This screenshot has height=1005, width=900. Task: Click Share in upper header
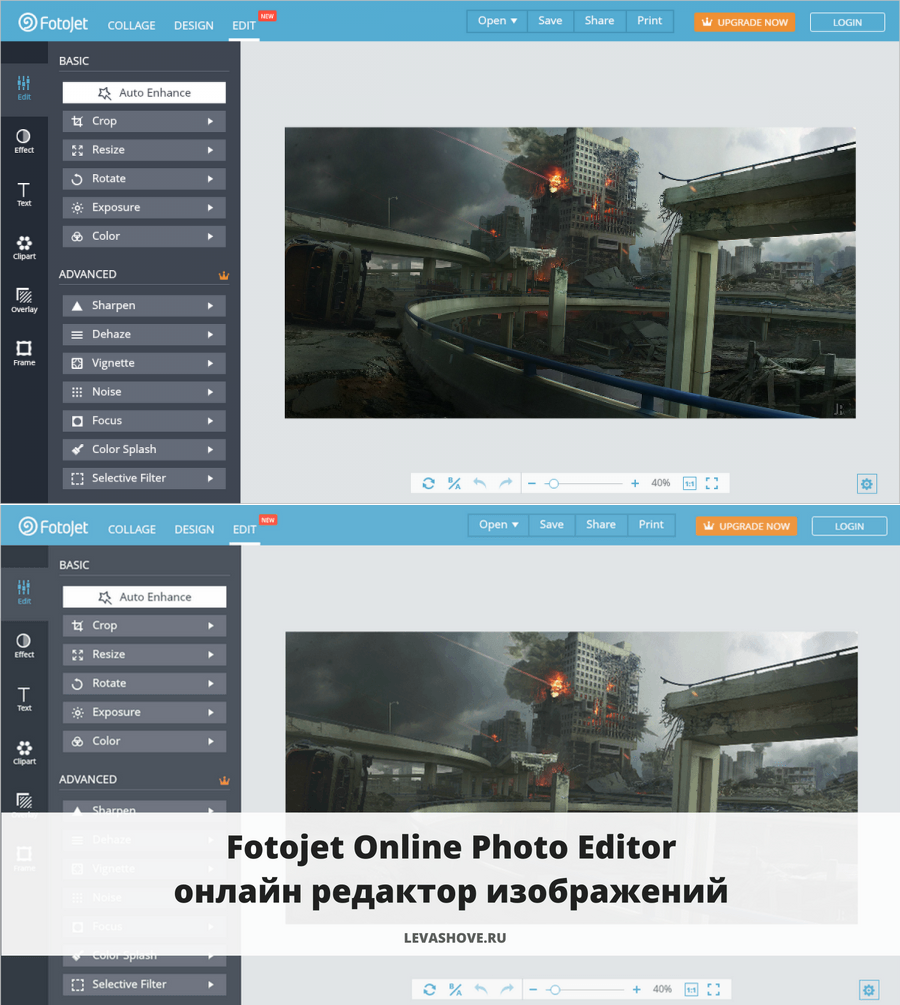[x=599, y=21]
